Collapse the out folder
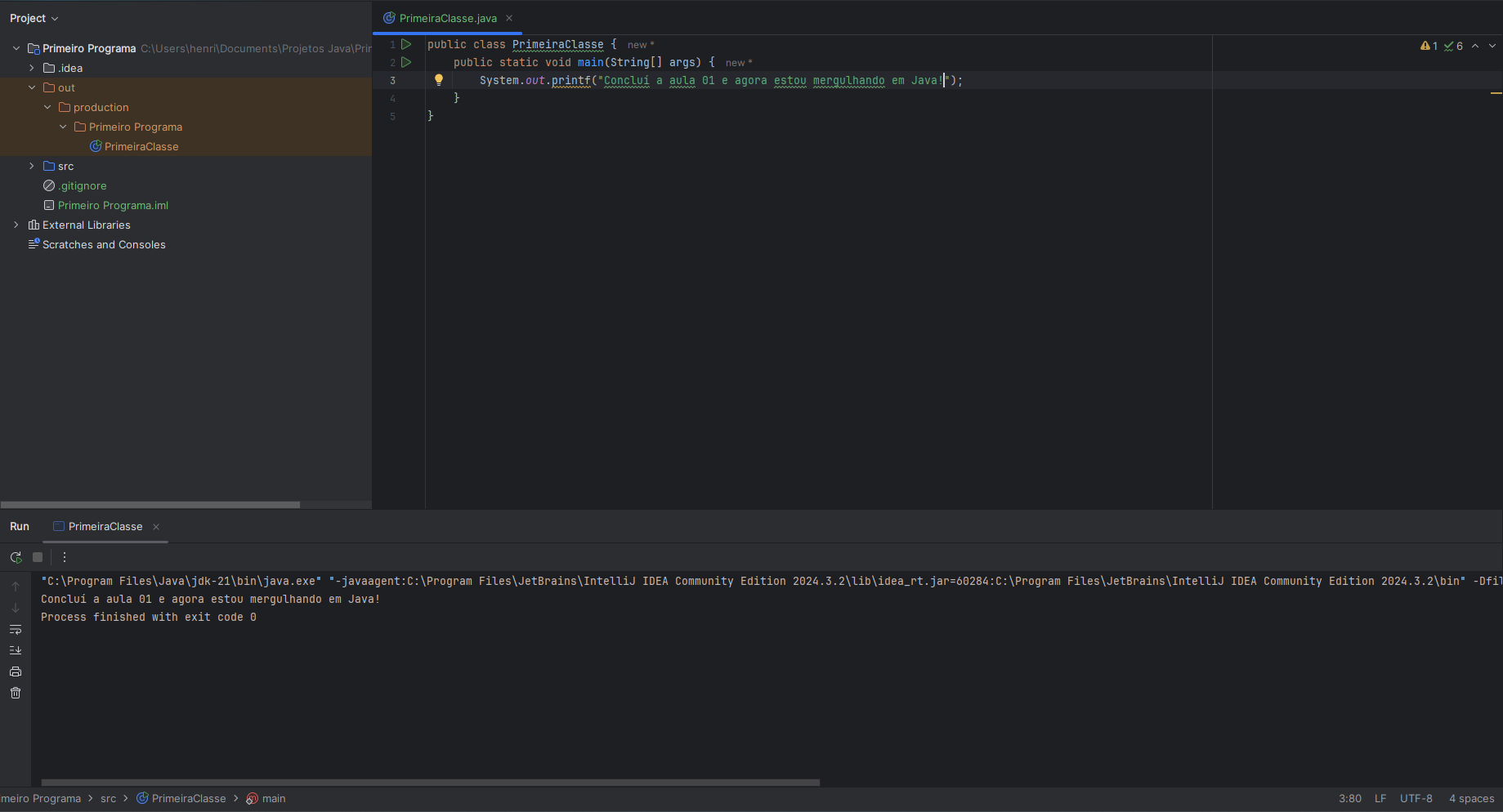Screen dimensions: 1503x812 pyautogui.click(x=32, y=87)
